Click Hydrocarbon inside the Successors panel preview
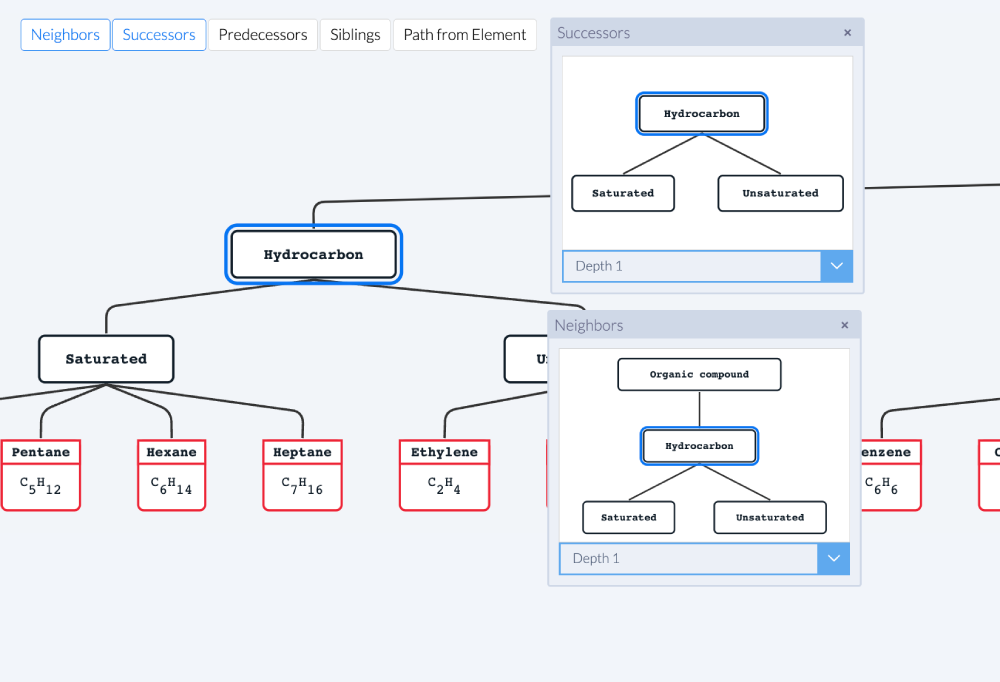The image size is (1000, 682). point(702,113)
